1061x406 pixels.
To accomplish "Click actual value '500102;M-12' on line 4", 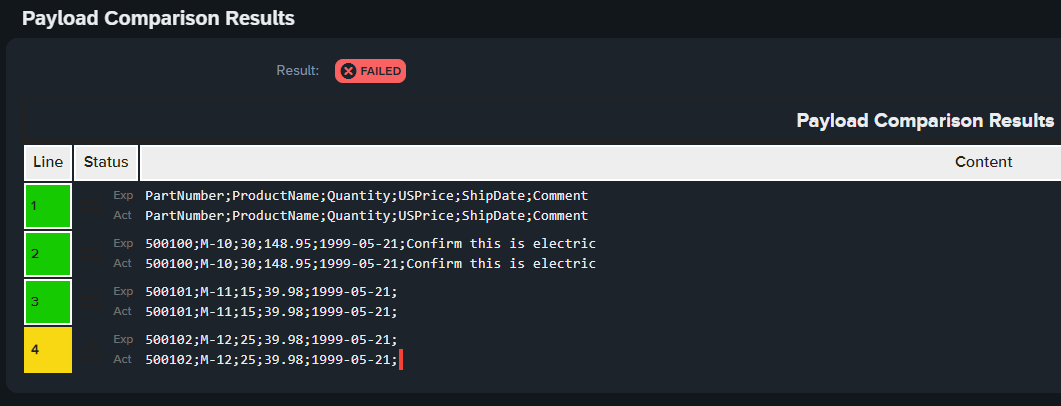I will pos(189,359).
